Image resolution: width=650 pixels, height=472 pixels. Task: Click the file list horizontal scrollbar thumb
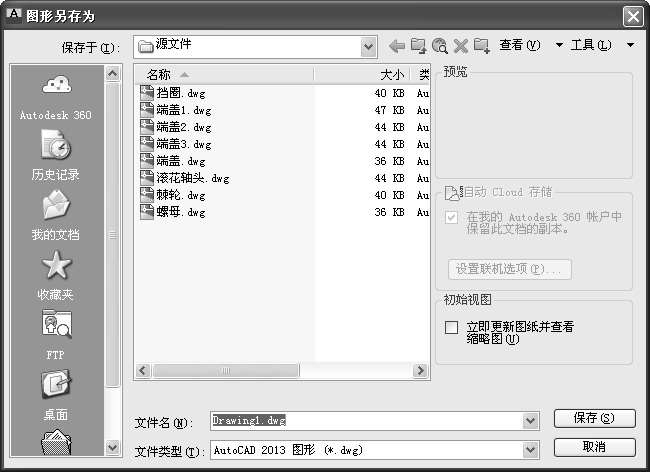pyautogui.click(x=226, y=370)
